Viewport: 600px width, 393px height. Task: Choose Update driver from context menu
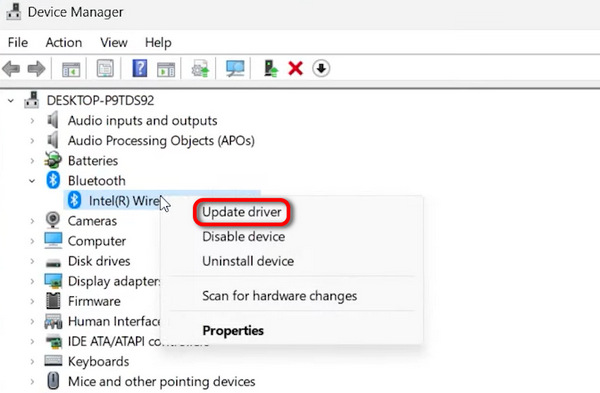(241, 212)
